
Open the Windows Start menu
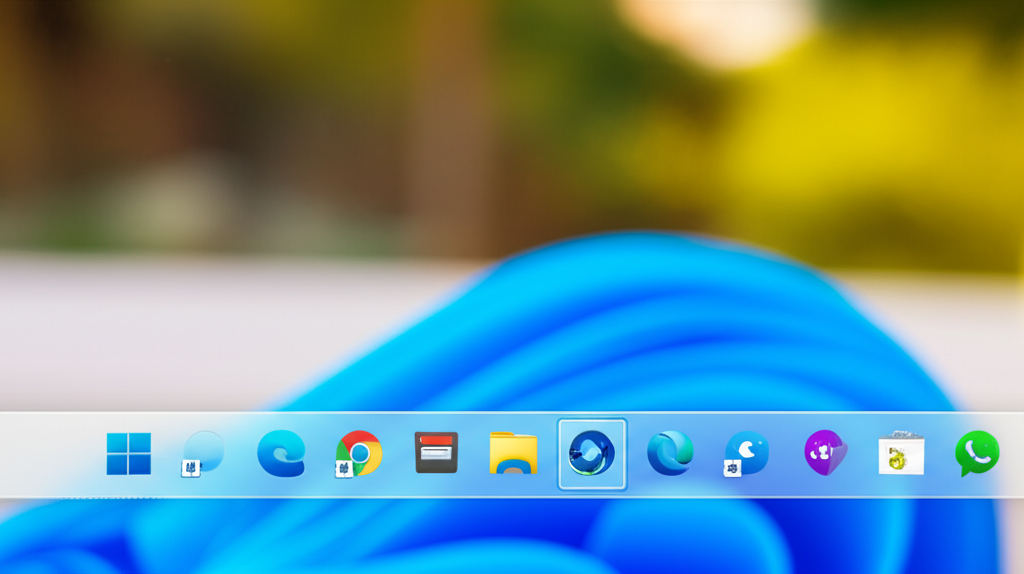tap(129, 454)
